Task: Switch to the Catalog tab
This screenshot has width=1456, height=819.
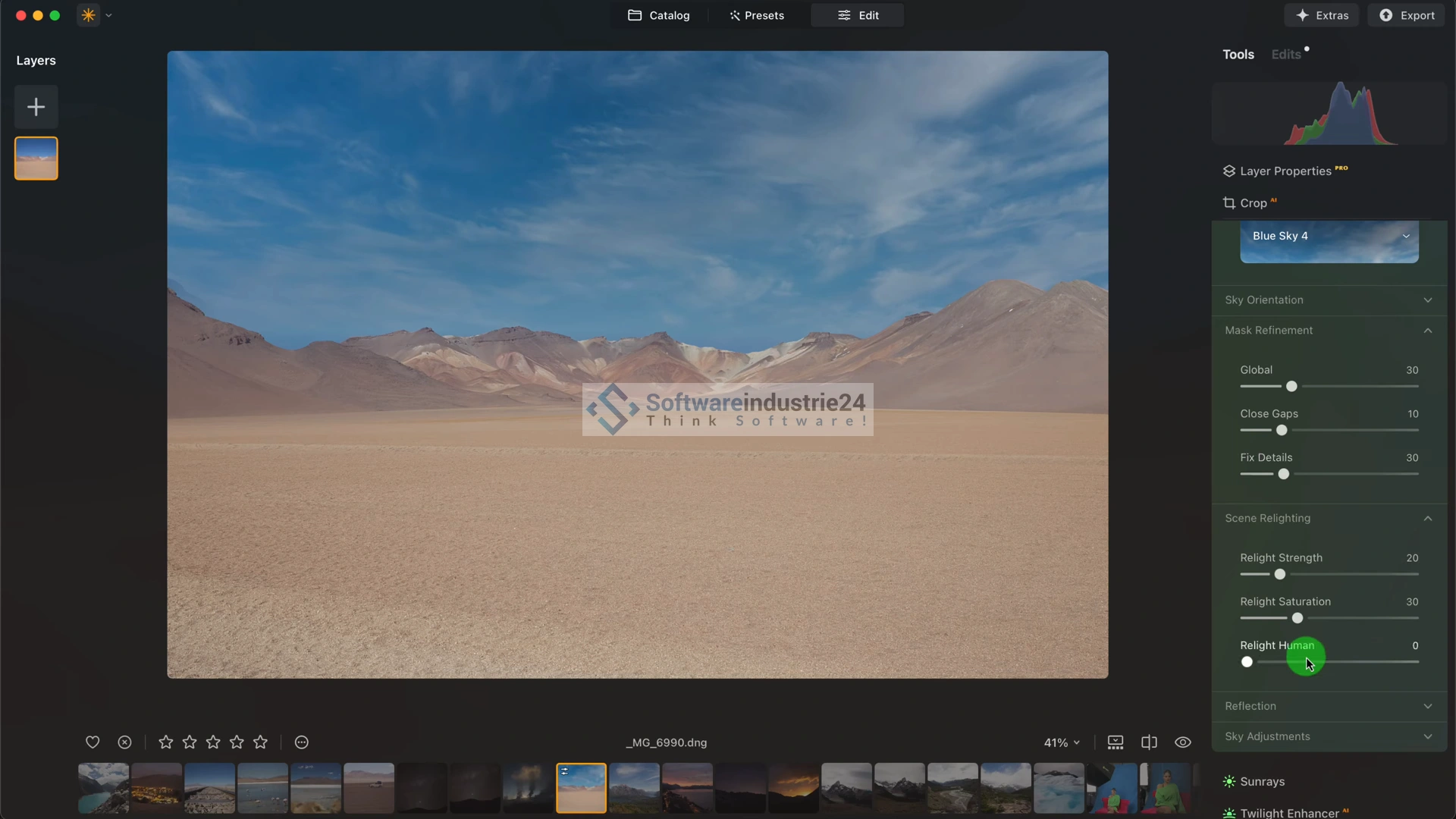Action: pos(659,15)
